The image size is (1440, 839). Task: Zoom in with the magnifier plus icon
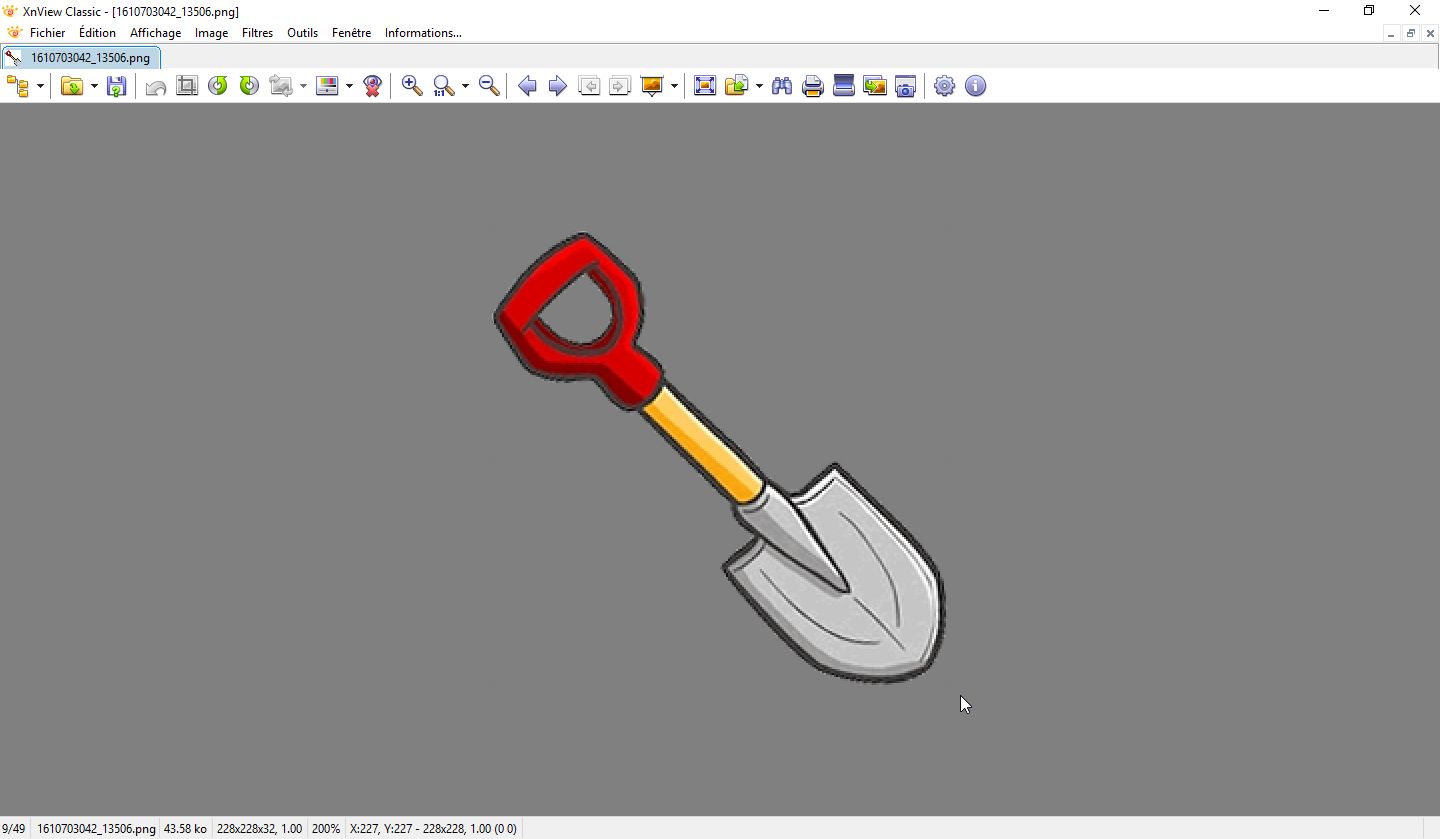(412, 86)
